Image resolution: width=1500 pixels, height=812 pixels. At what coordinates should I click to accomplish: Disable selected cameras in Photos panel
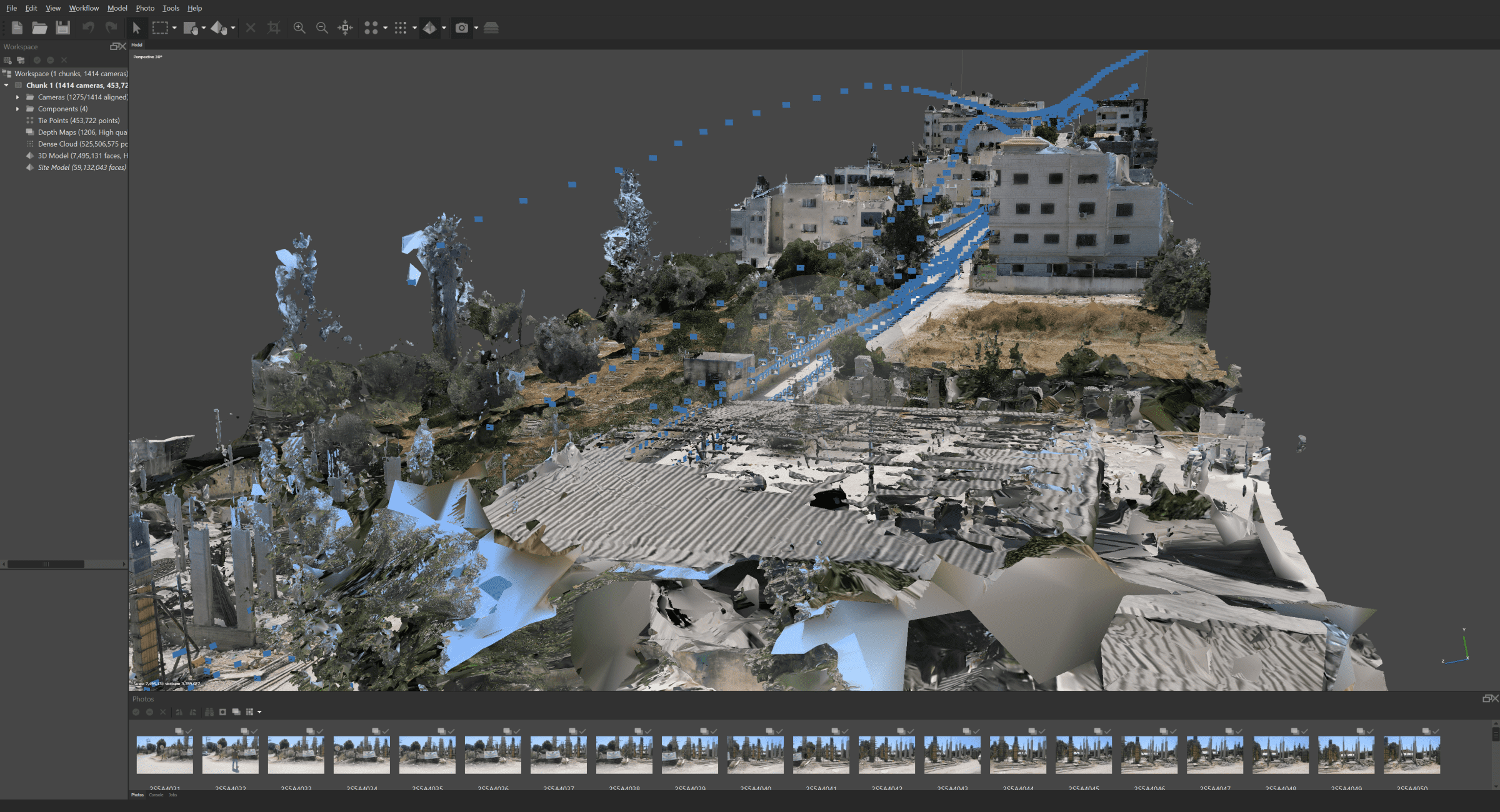150,712
